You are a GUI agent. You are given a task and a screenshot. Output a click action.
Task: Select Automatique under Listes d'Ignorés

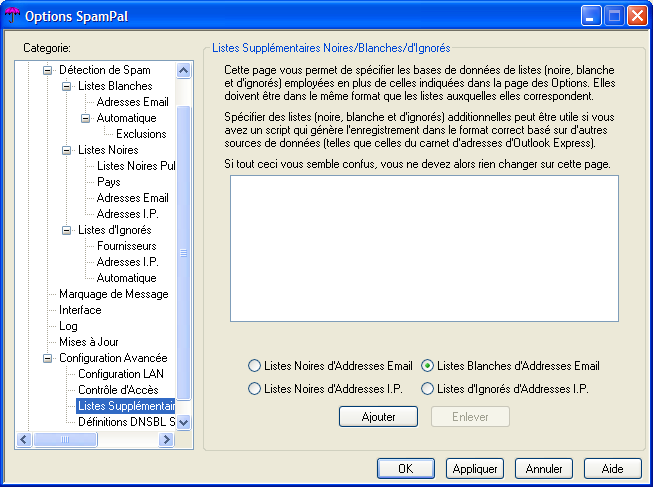127,278
